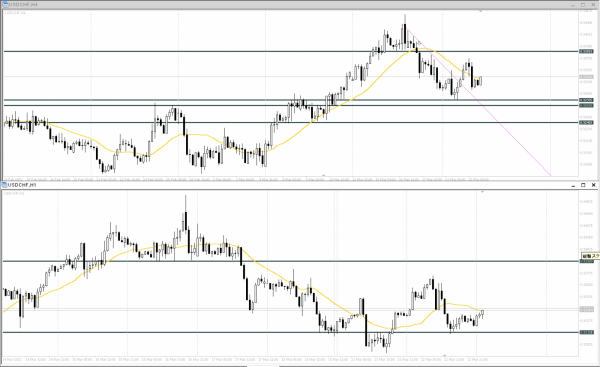Screen dimensions: 600x367
Task: Click the USDCHF,H4 chart window icon
Action: (x=5, y=5)
